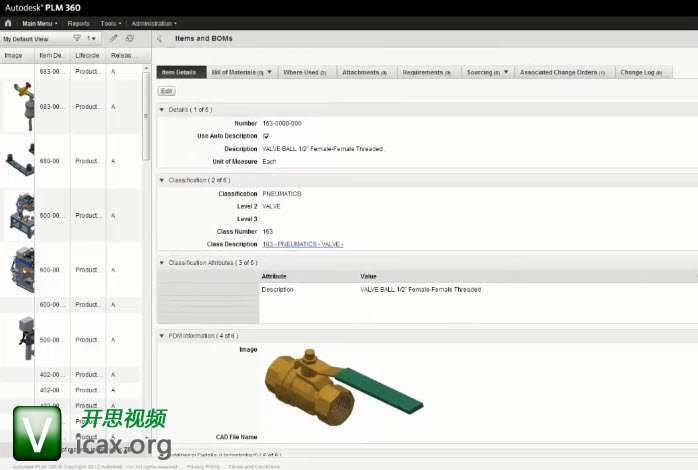Open the Main Menu dropdown
Image resolution: width=698 pixels, height=470 pixels.
[x=40, y=24]
